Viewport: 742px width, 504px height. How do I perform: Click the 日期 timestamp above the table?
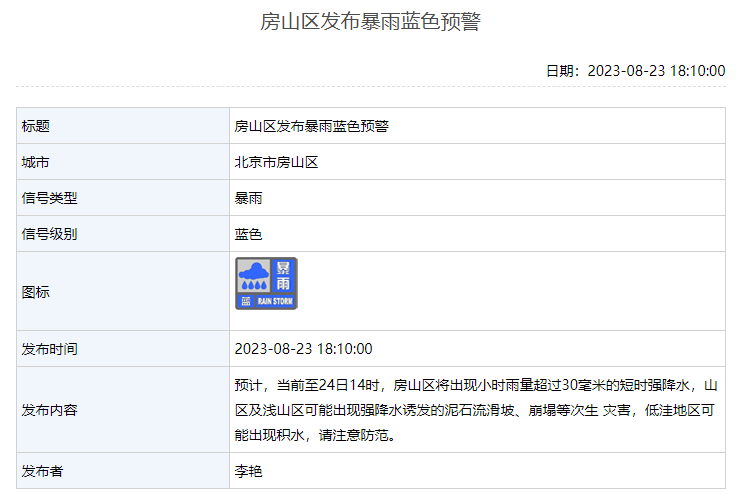(635, 70)
